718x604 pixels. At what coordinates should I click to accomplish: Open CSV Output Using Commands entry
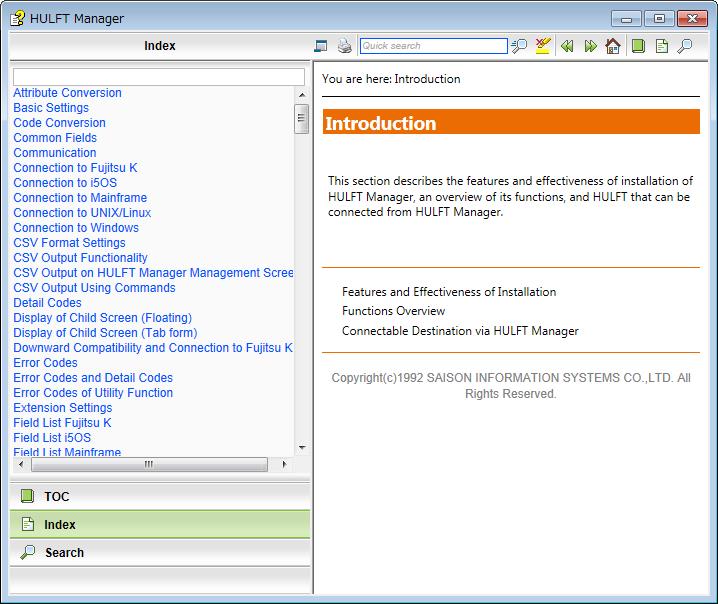[94, 288]
